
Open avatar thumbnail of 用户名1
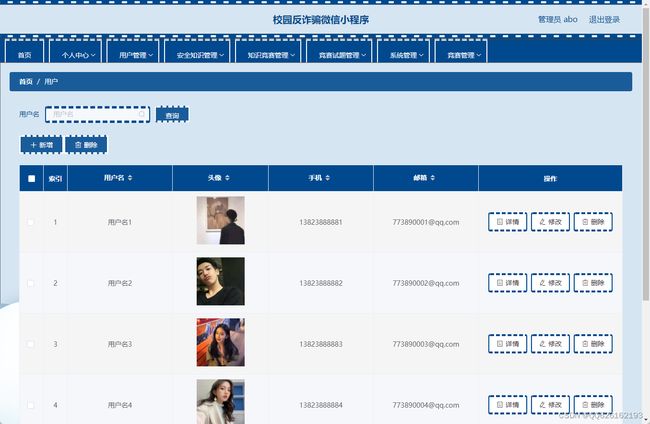[x=221, y=220]
